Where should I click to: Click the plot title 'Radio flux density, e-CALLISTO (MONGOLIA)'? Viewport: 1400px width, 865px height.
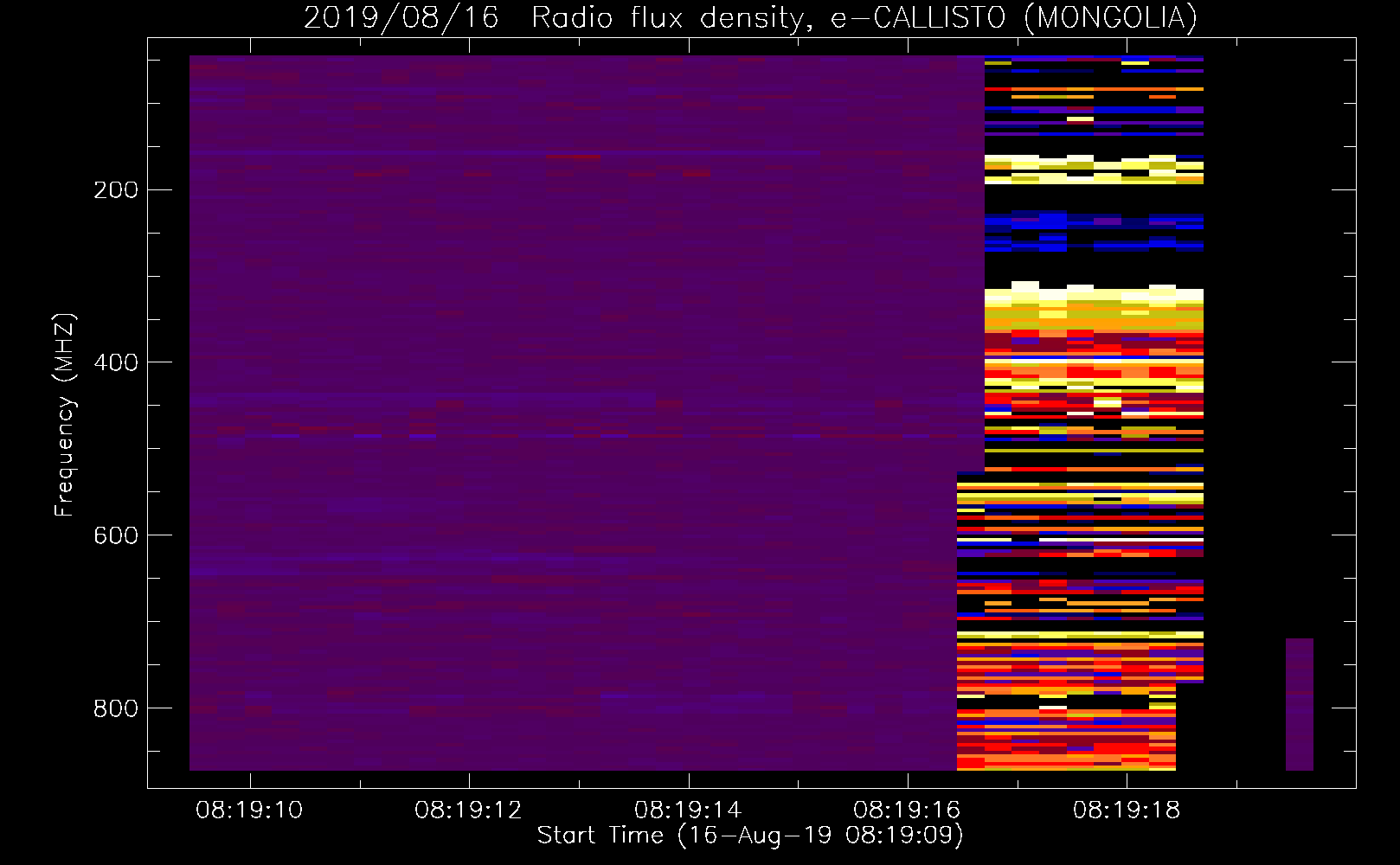coord(864,17)
